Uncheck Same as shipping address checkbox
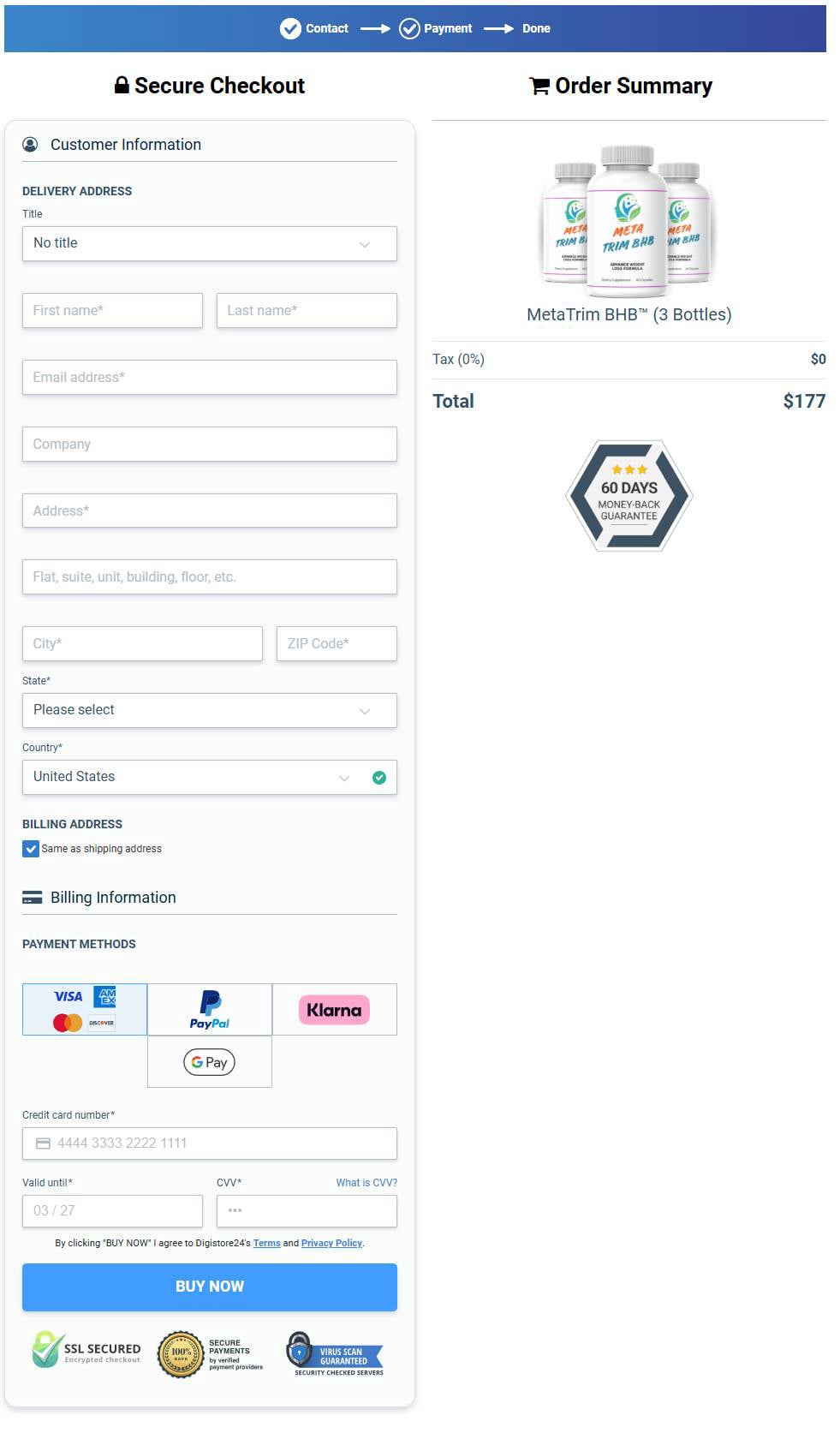The height and width of the screenshot is (1439, 840). [31, 849]
